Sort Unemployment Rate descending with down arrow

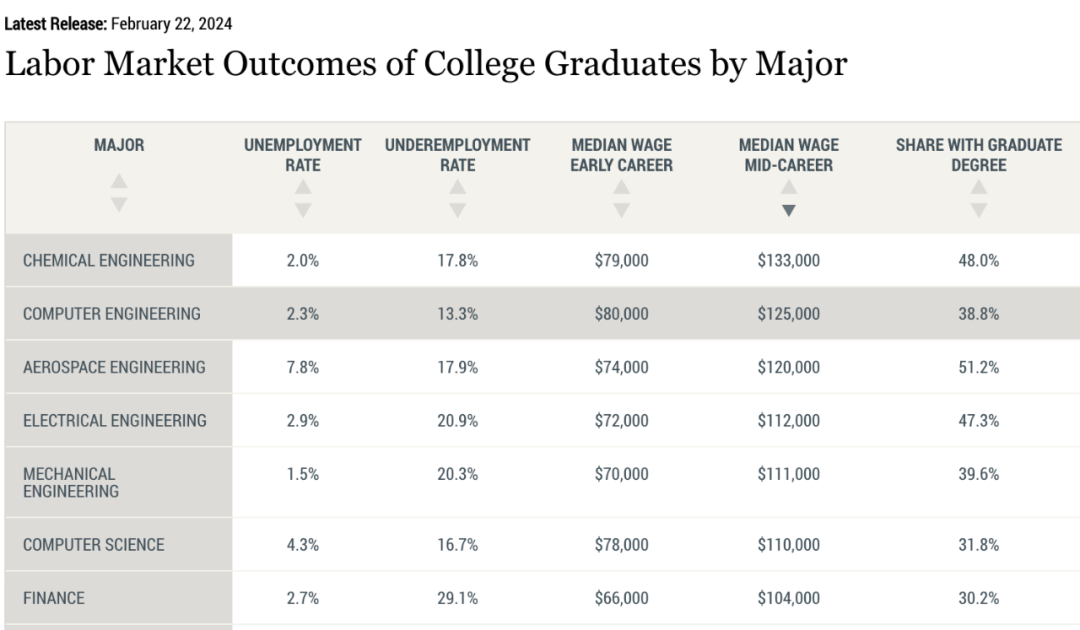pos(303,210)
